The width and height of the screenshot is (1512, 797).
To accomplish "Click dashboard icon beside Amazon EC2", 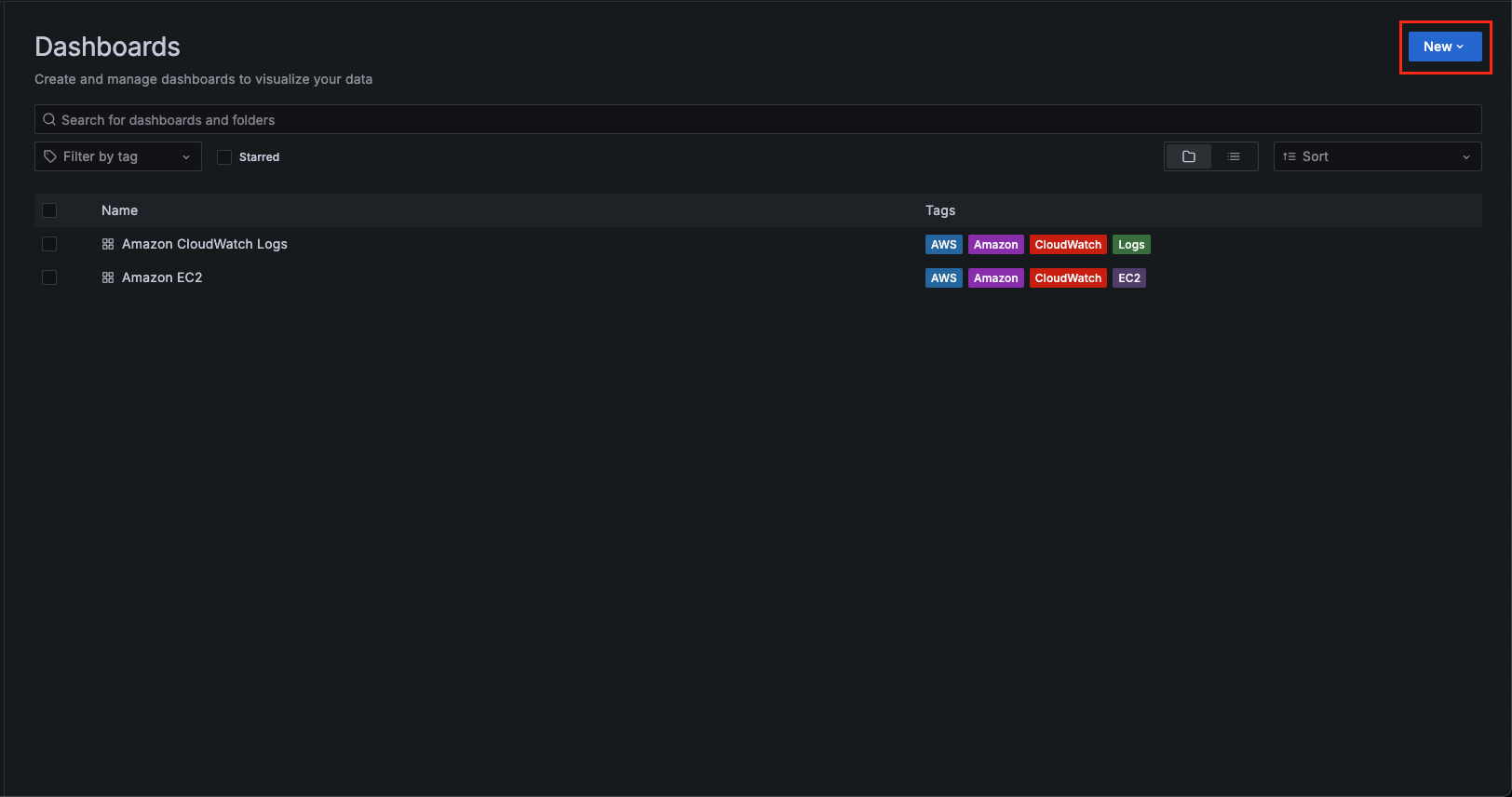I will (x=108, y=277).
